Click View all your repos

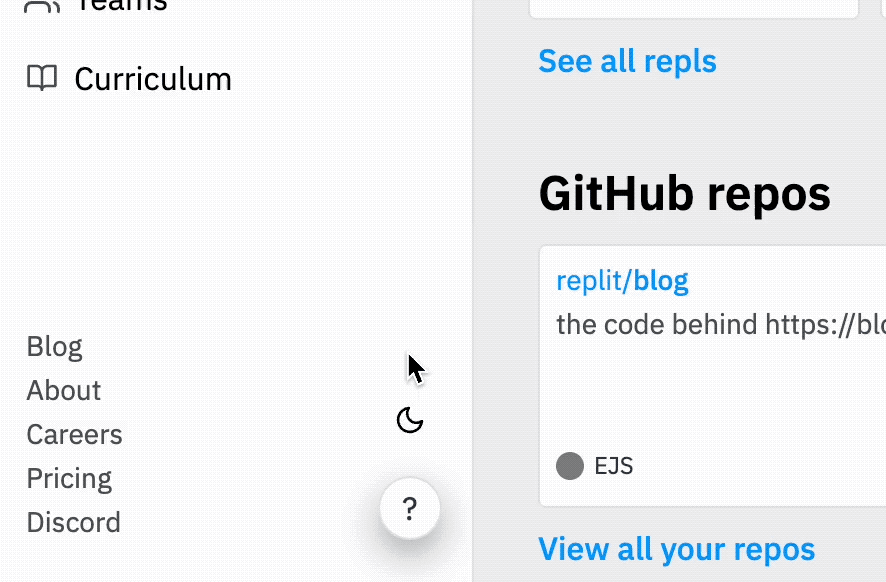click(676, 549)
